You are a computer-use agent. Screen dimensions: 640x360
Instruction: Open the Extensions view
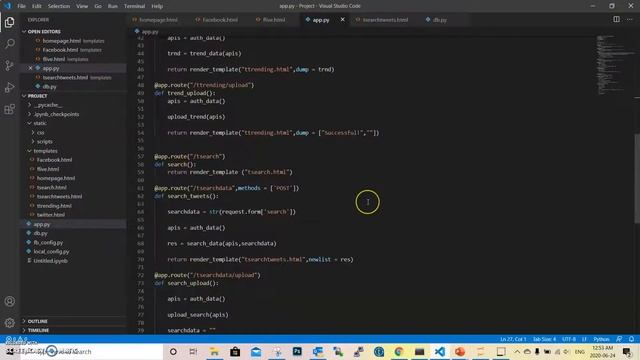tap(10, 109)
